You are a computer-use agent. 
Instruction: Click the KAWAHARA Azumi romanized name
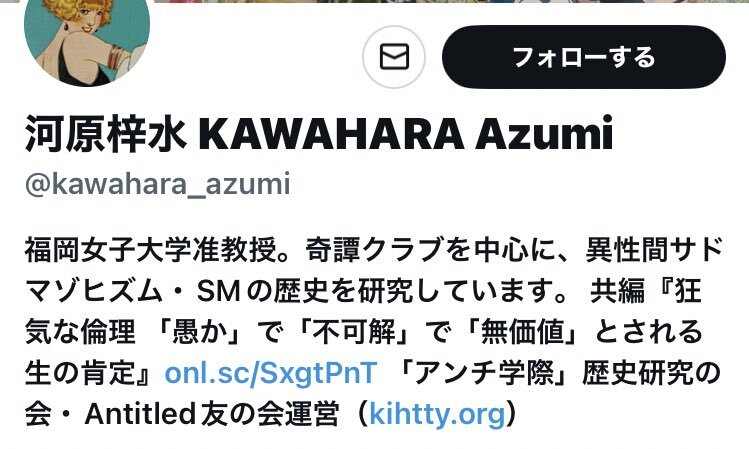pyautogui.click(x=406, y=134)
